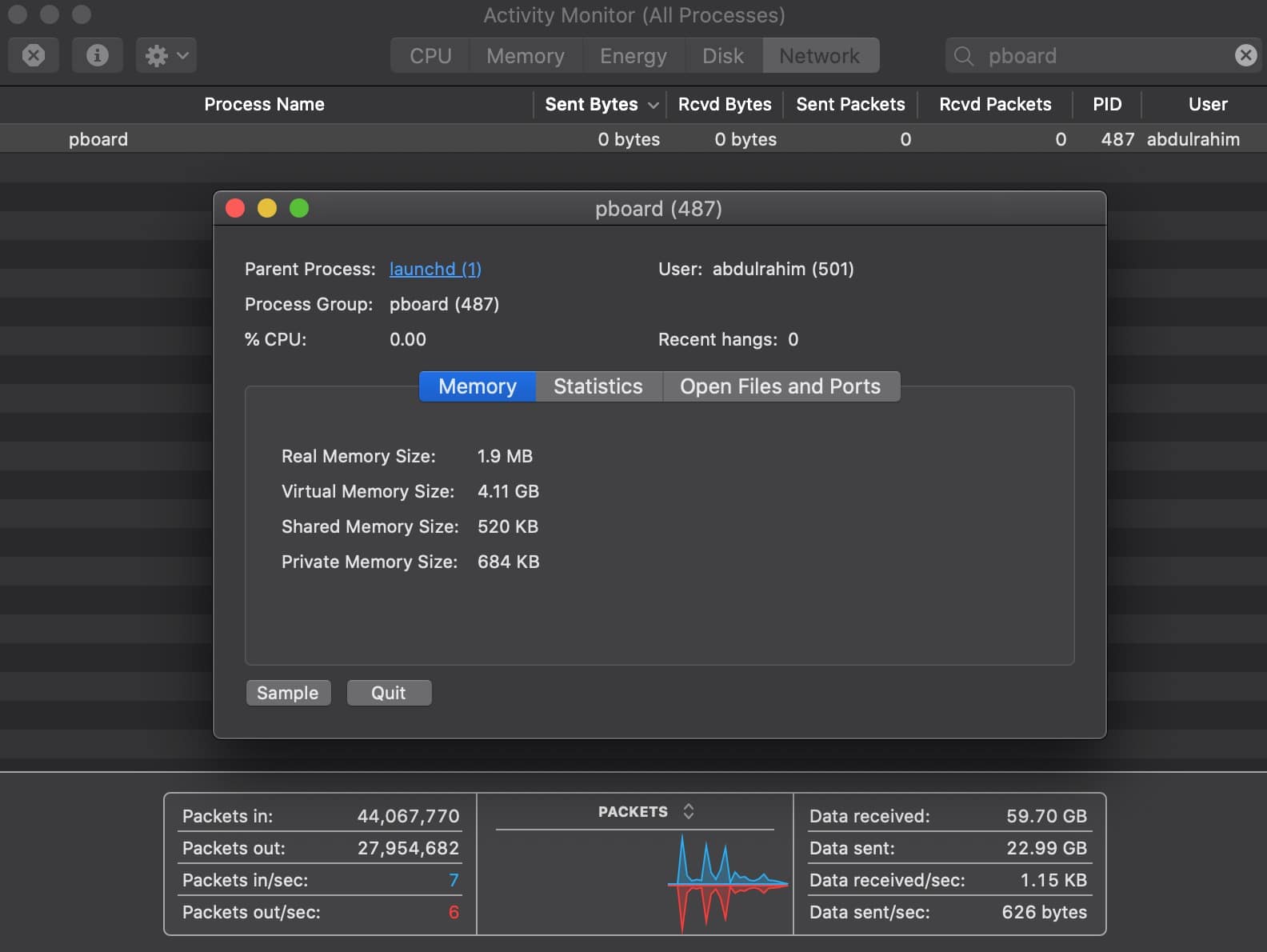Click Data received value 59.70 GB
This screenshot has width=1267, height=952.
(1046, 816)
